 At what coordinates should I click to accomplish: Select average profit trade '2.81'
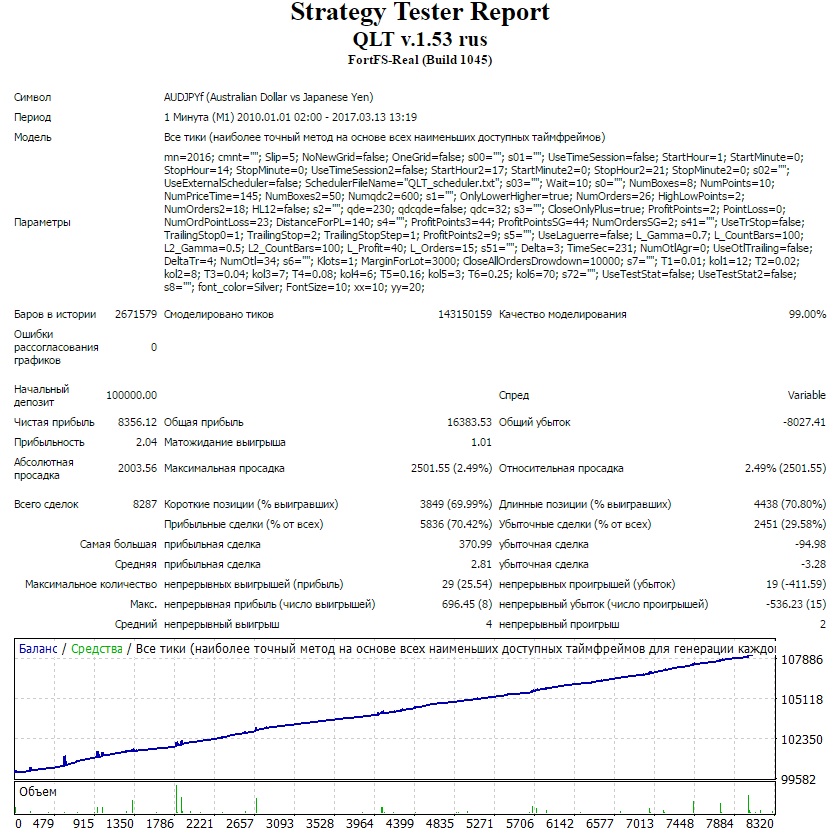[481, 564]
